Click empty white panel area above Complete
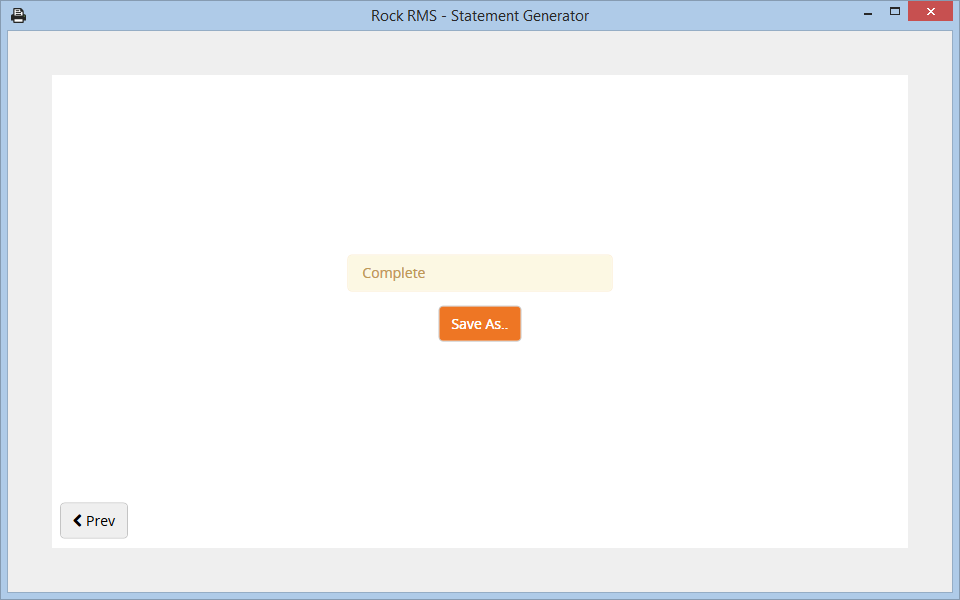Viewport: 960px width, 600px height. (480, 160)
